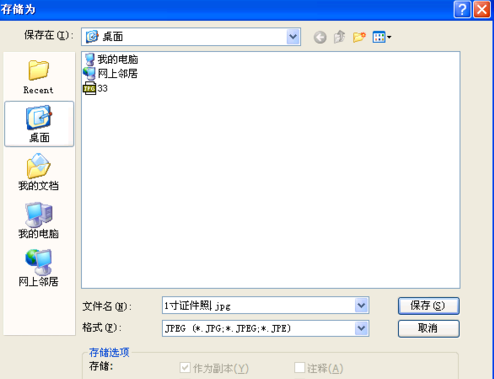Open the view menu icon

[382, 37]
